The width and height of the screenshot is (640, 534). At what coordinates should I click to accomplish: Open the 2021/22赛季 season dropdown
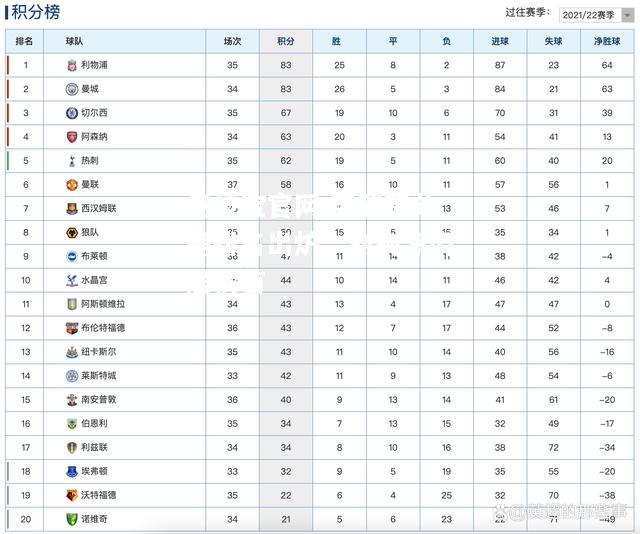(x=596, y=15)
